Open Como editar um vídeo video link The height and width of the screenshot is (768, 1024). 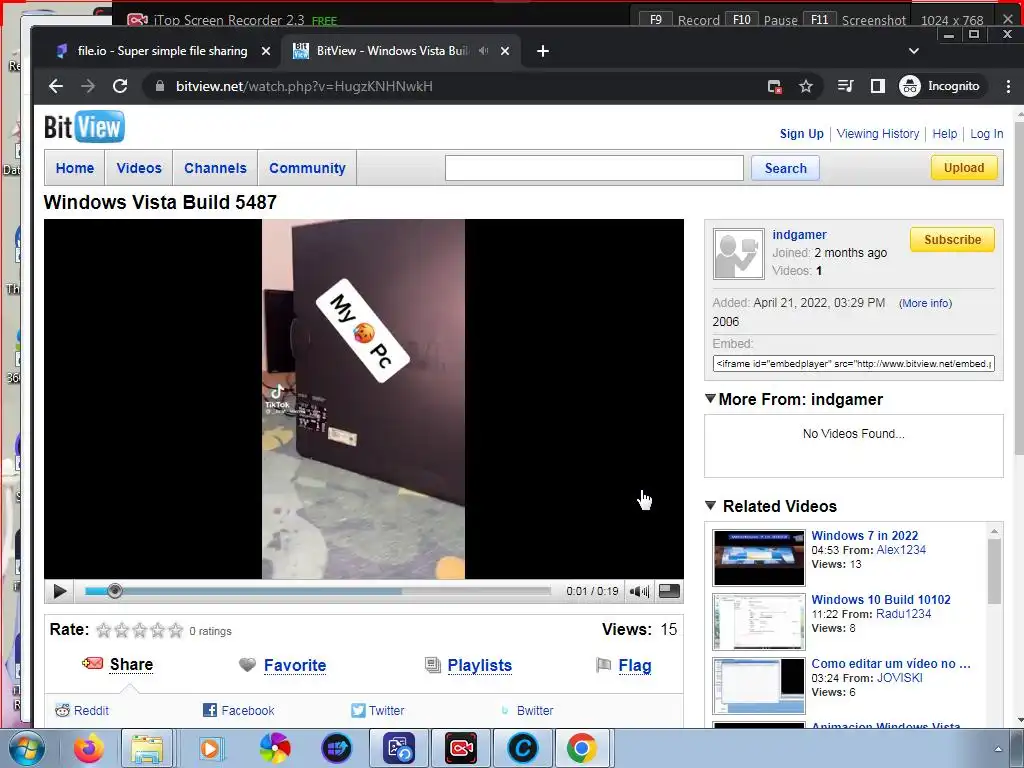pyautogui.click(x=891, y=664)
